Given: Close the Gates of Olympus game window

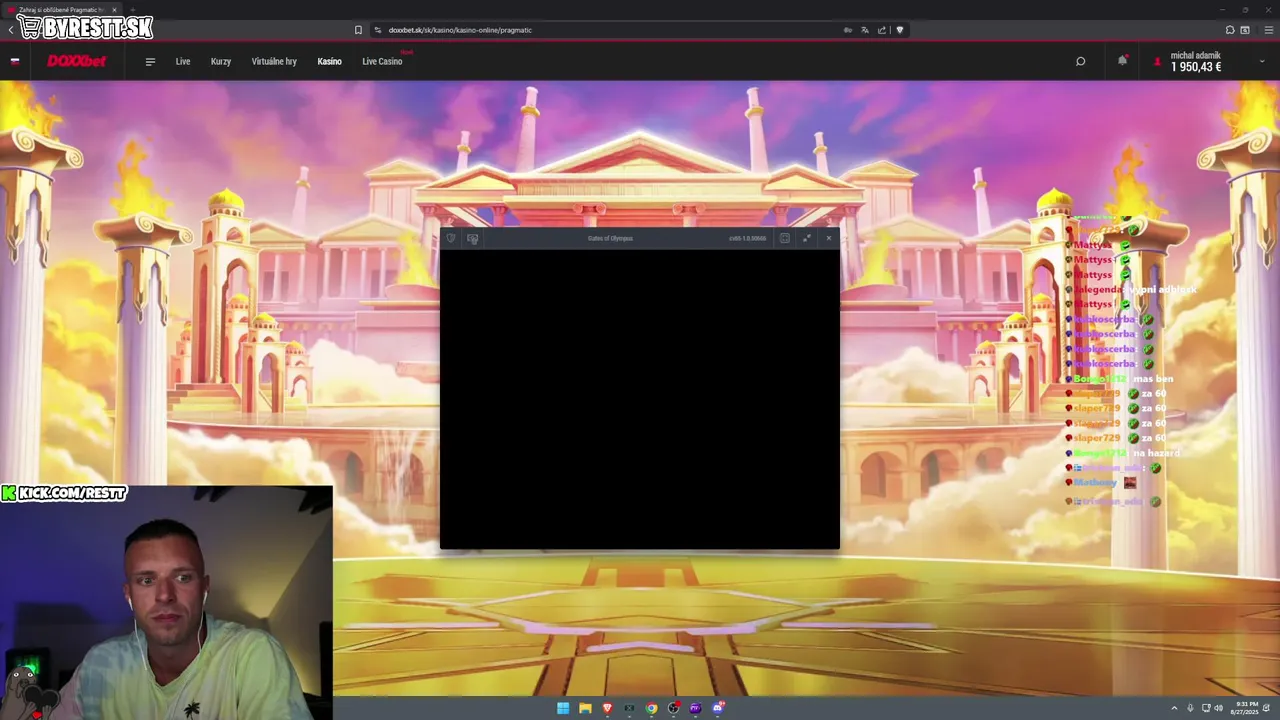Looking at the screenshot, I should click(828, 238).
